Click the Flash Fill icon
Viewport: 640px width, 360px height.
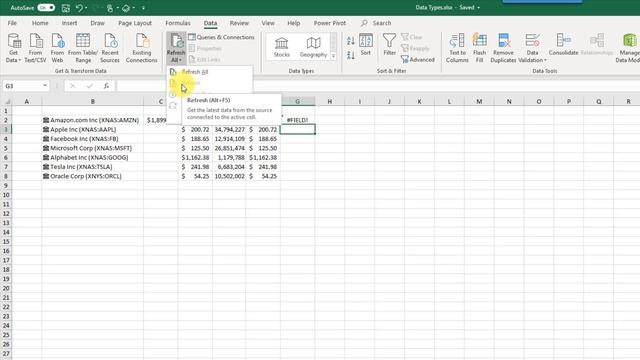pos(480,48)
